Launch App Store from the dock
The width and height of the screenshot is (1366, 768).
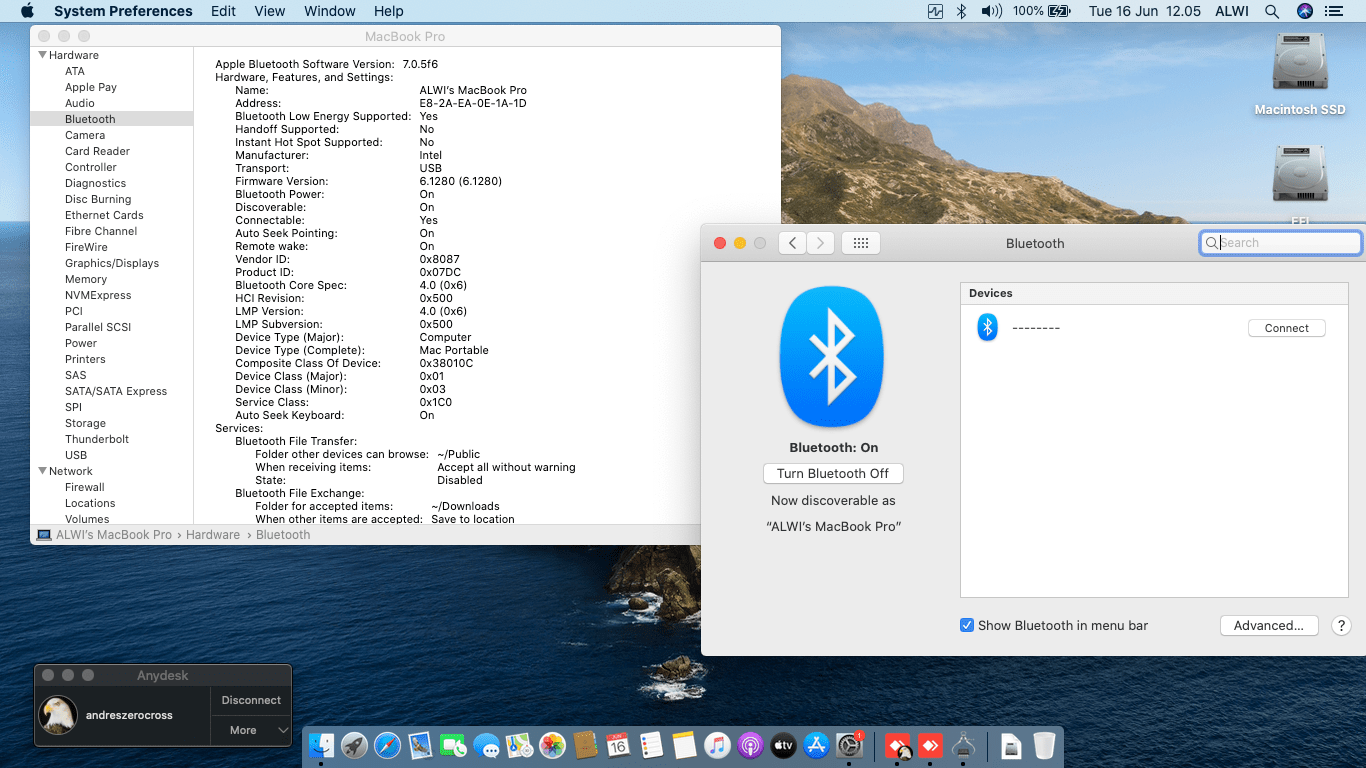[x=816, y=745]
